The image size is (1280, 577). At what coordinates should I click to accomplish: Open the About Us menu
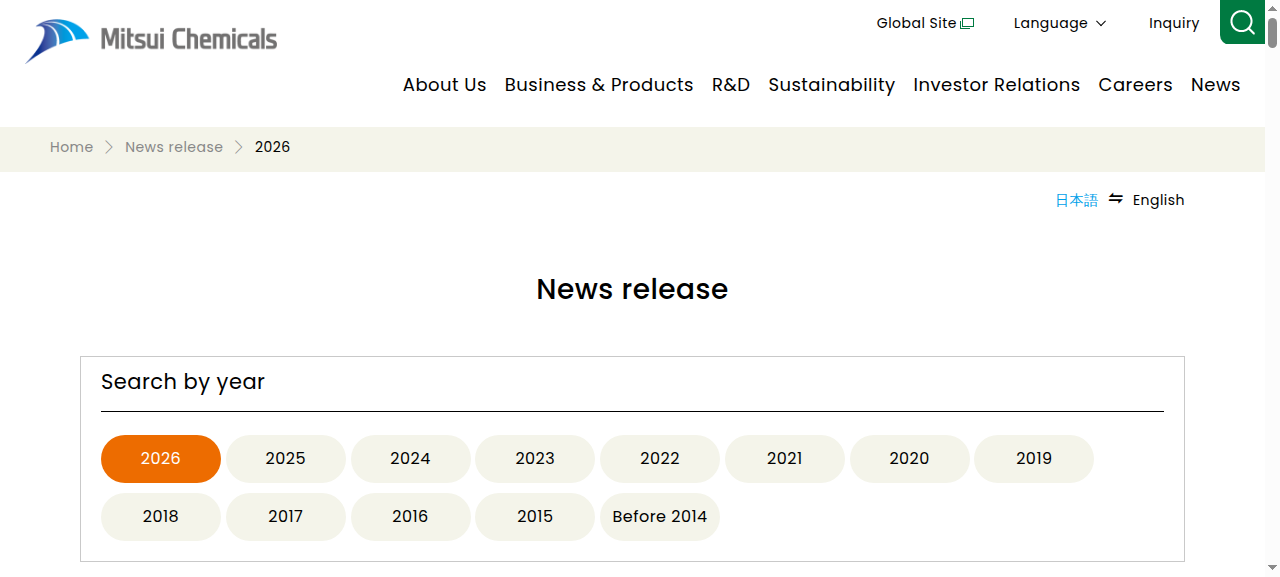pos(445,85)
